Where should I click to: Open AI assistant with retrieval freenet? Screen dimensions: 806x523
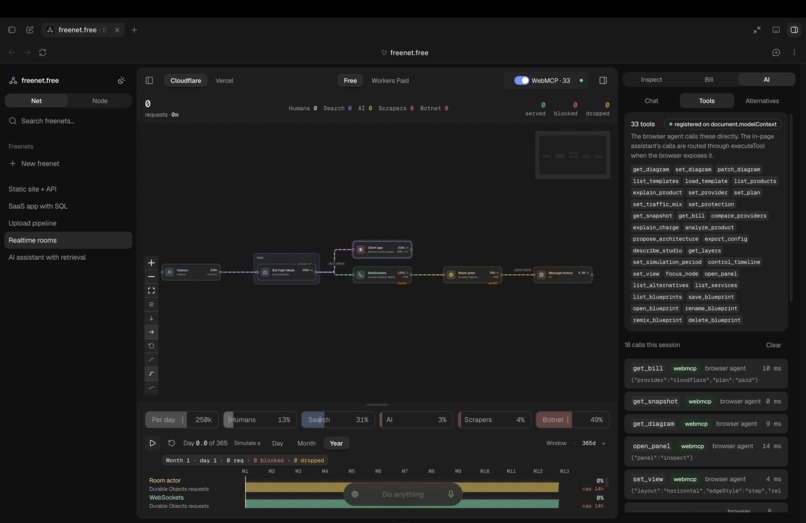pyautogui.click(x=68, y=257)
